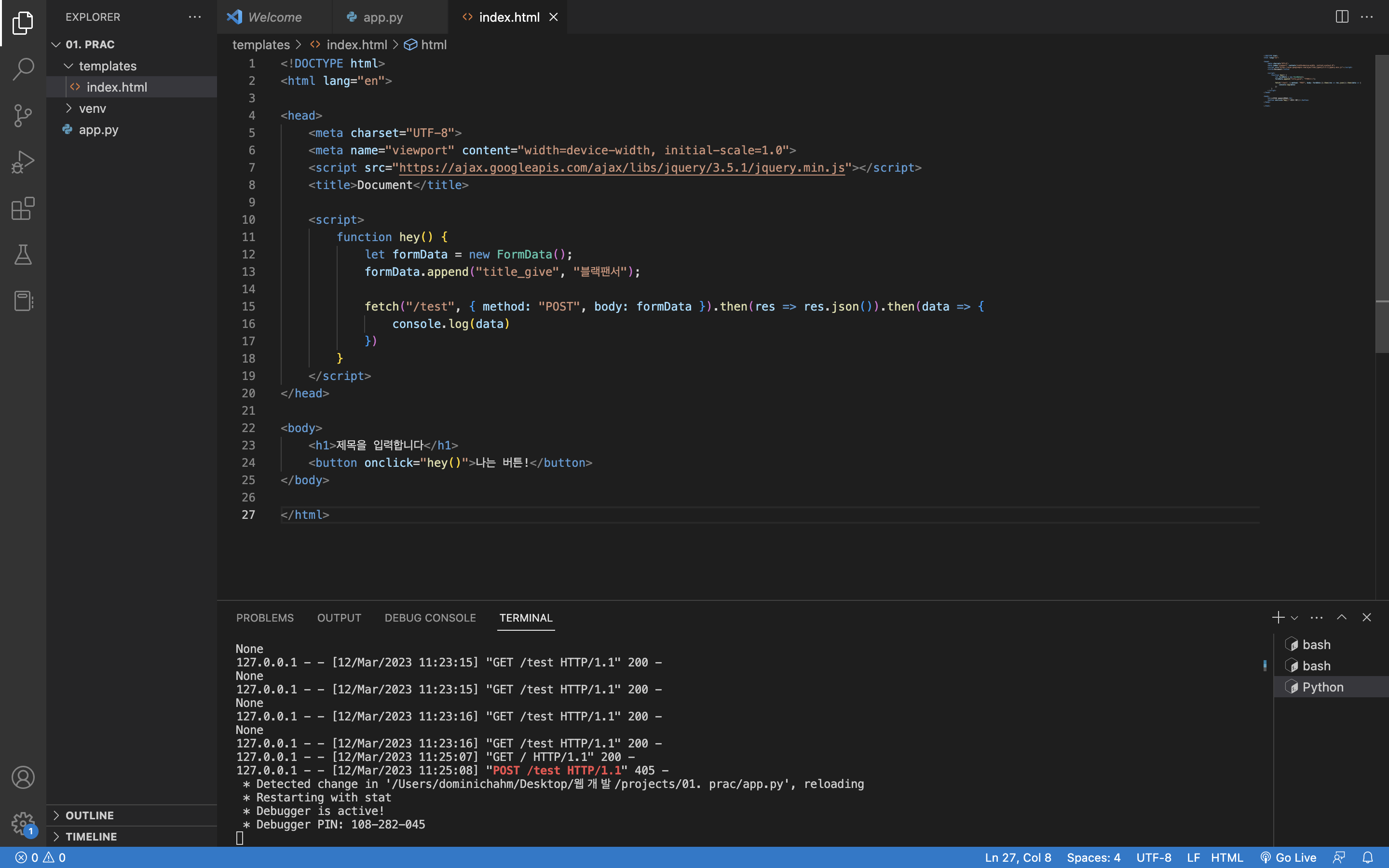Image resolution: width=1389 pixels, height=868 pixels.
Task: Split the editor to the right
Action: pos(1342,17)
